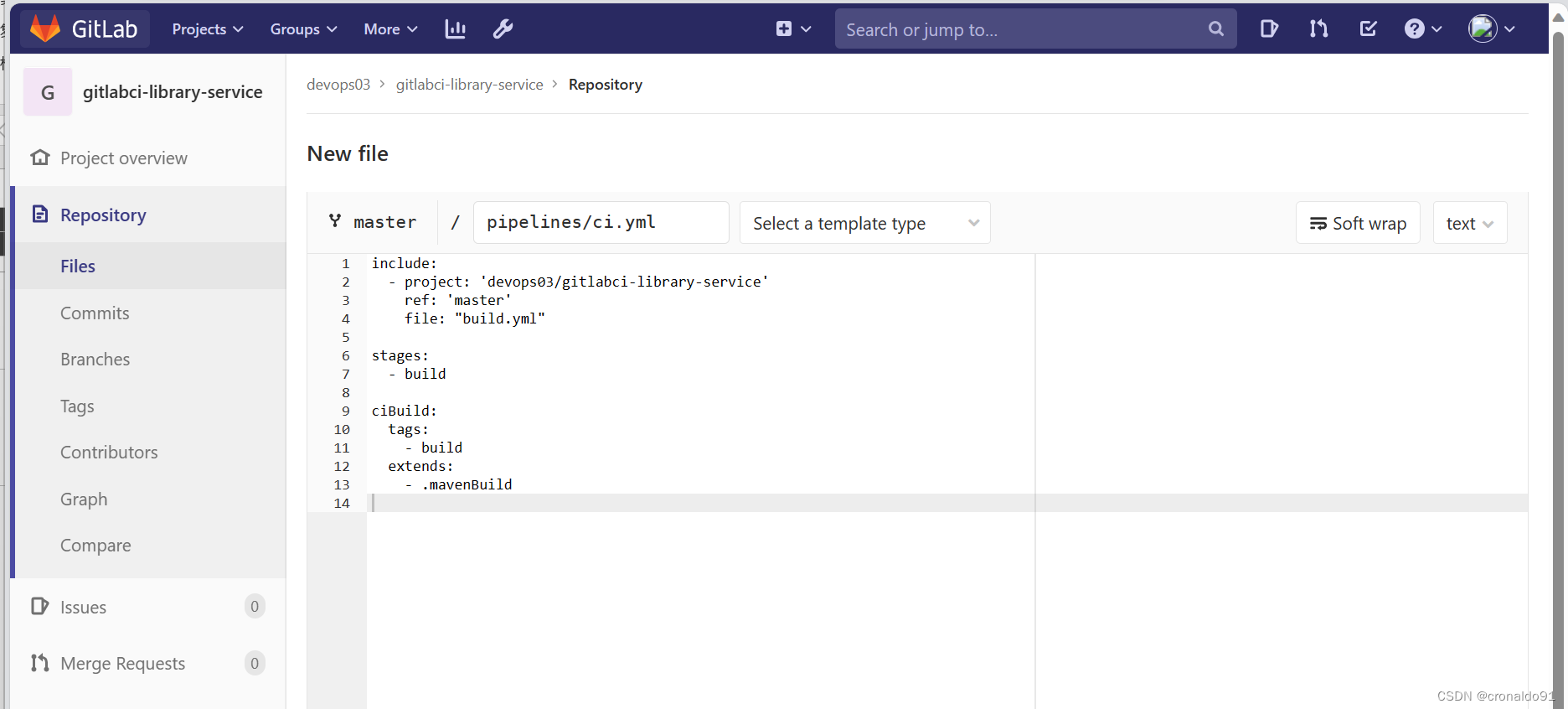Open Commits in repository sidebar

[x=95, y=313]
